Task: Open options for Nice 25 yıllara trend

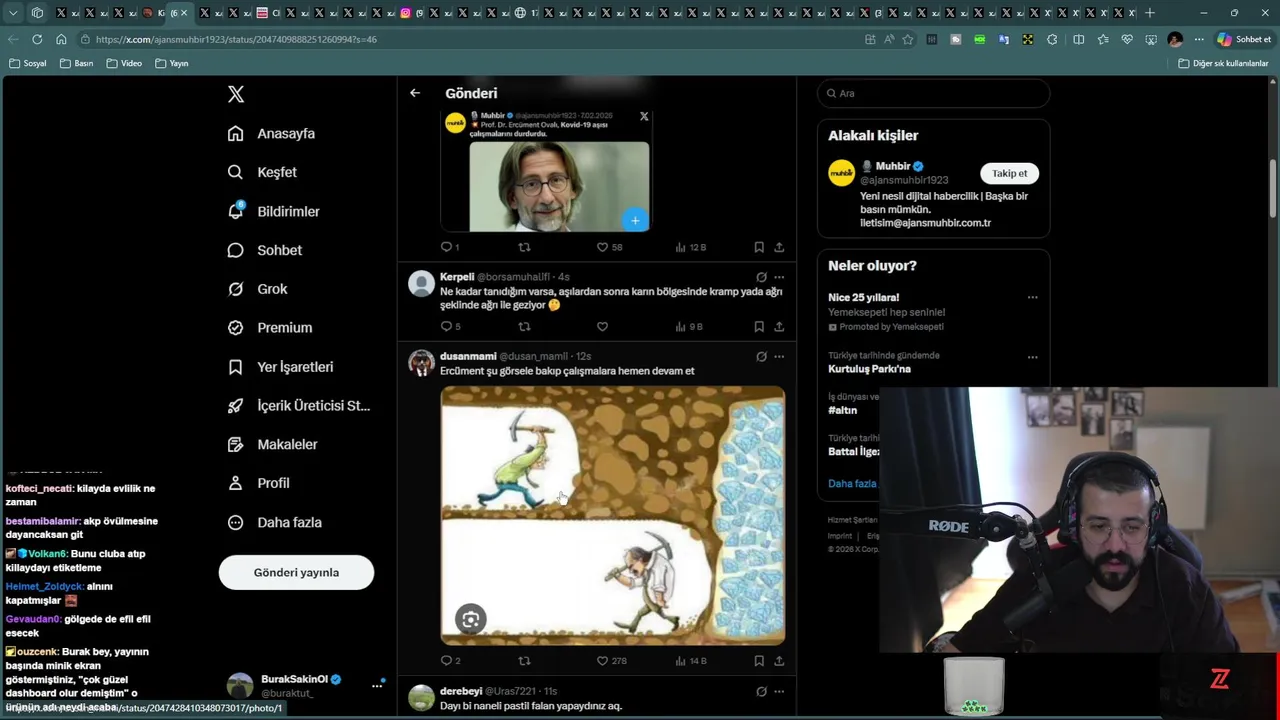Action: pos(1032,297)
